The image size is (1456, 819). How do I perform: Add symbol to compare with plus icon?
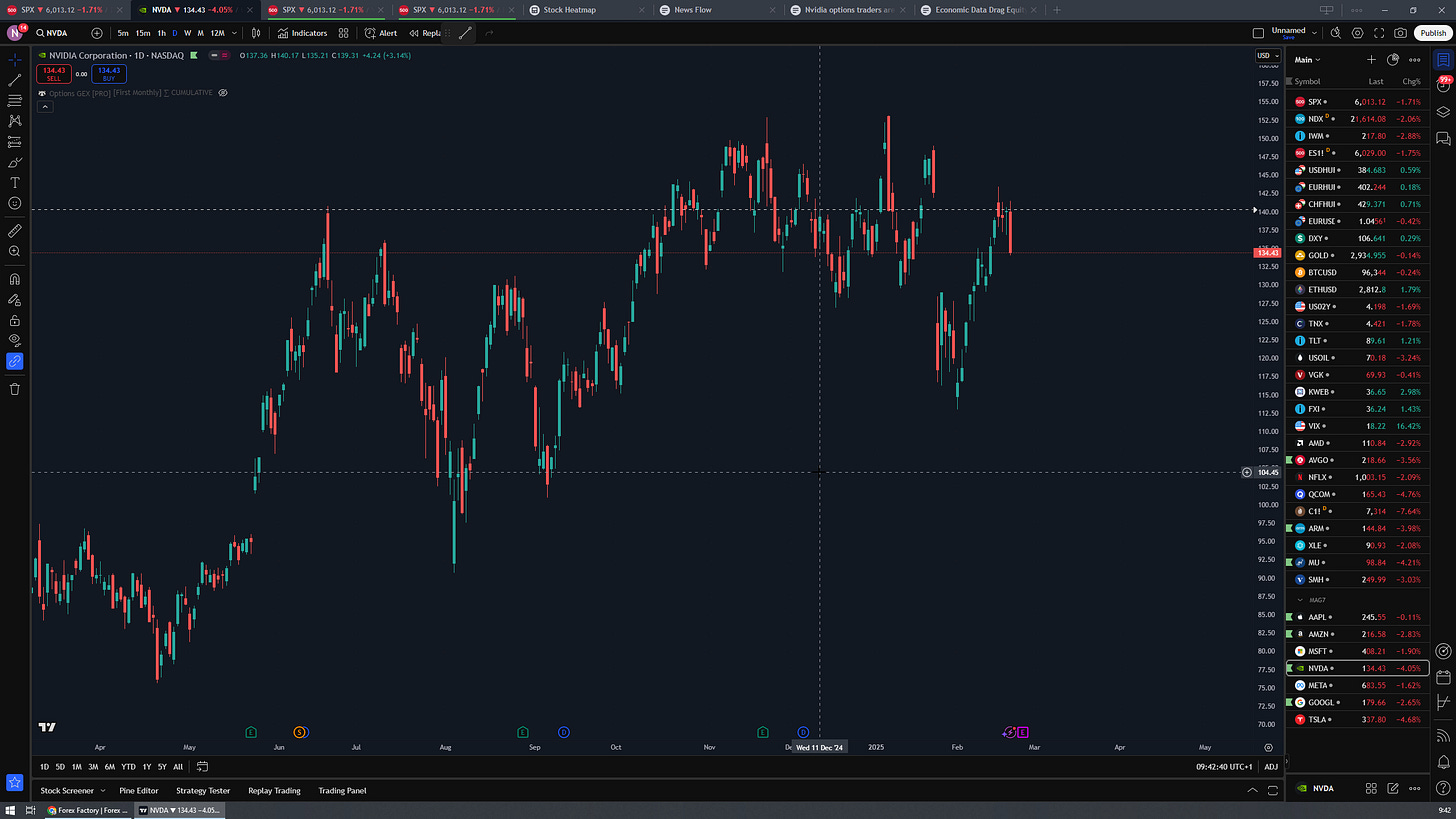(97, 33)
